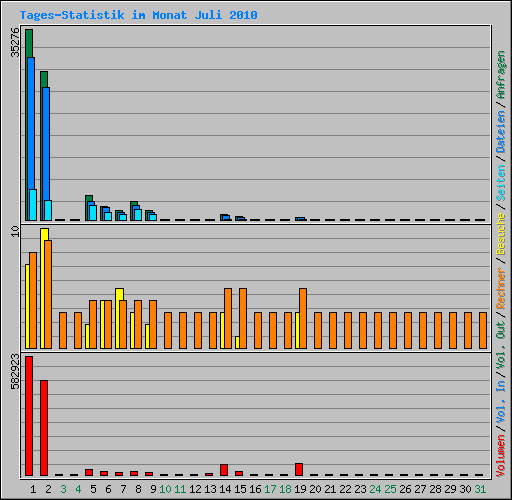This screenshot has width=512, height=500.
Task: Click the orange Rechner bar for day 1
Action: coord(33,300)
